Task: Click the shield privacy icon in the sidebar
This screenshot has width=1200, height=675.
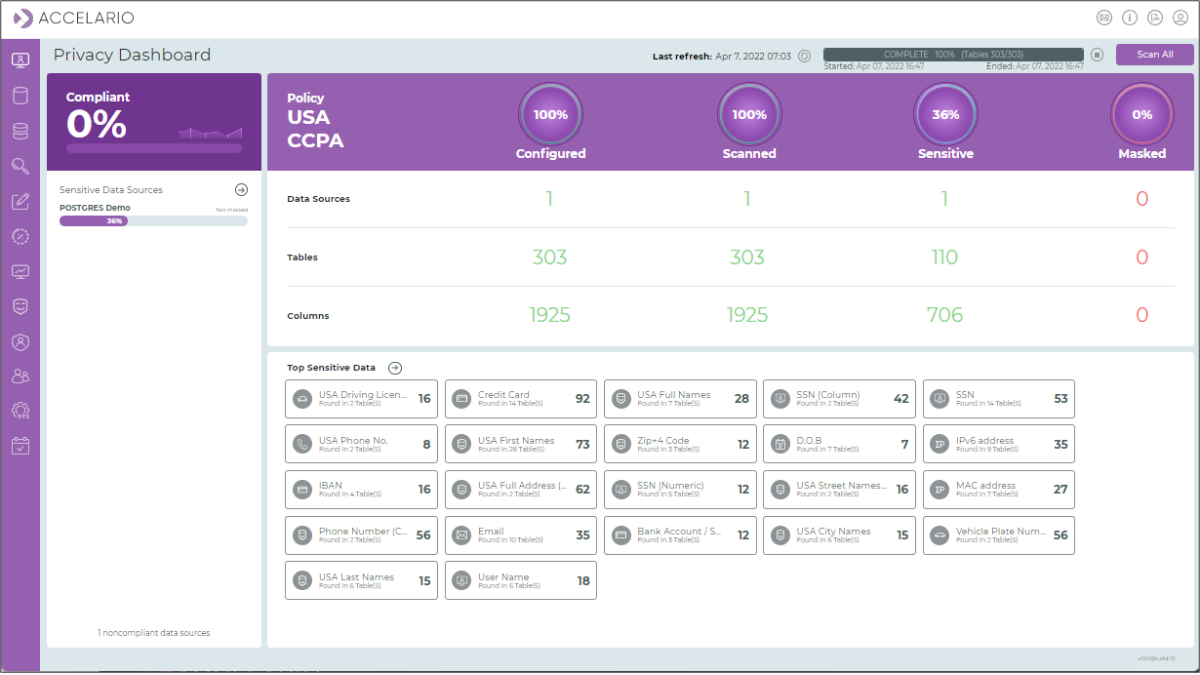Action: click(20, 306)
